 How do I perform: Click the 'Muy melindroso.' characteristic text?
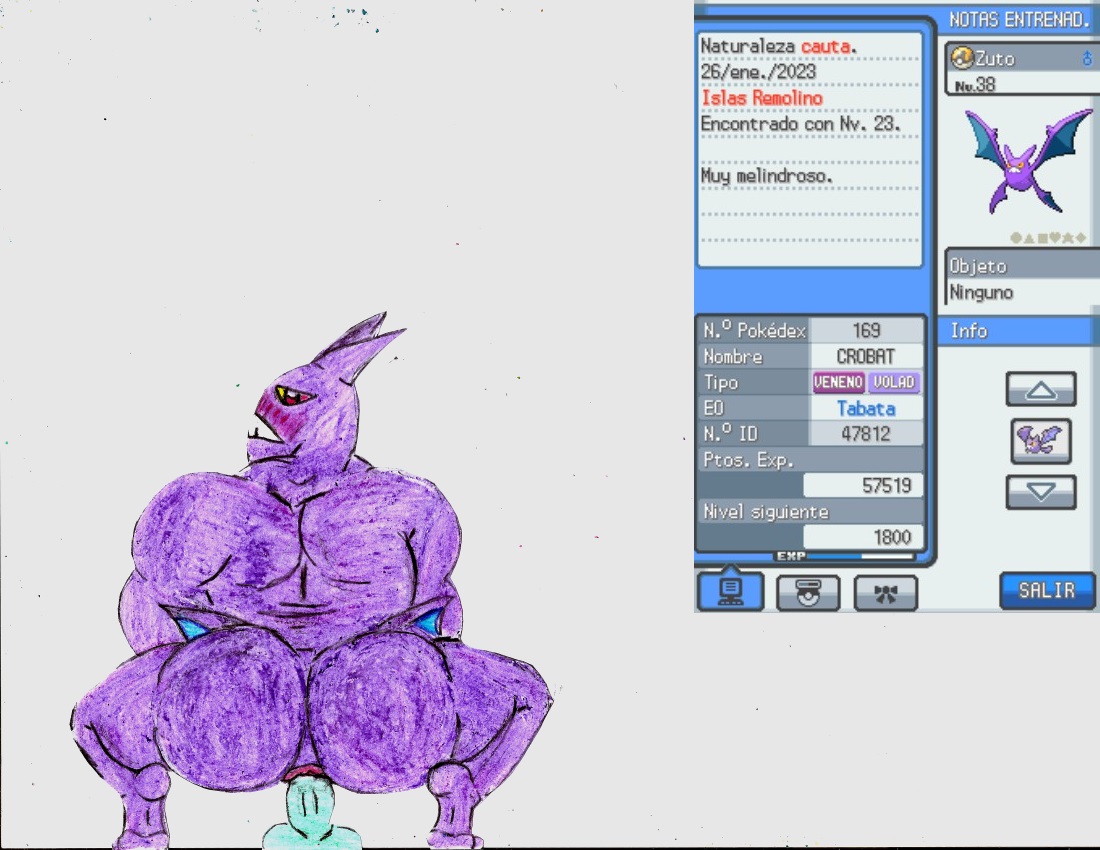(767, 175)
